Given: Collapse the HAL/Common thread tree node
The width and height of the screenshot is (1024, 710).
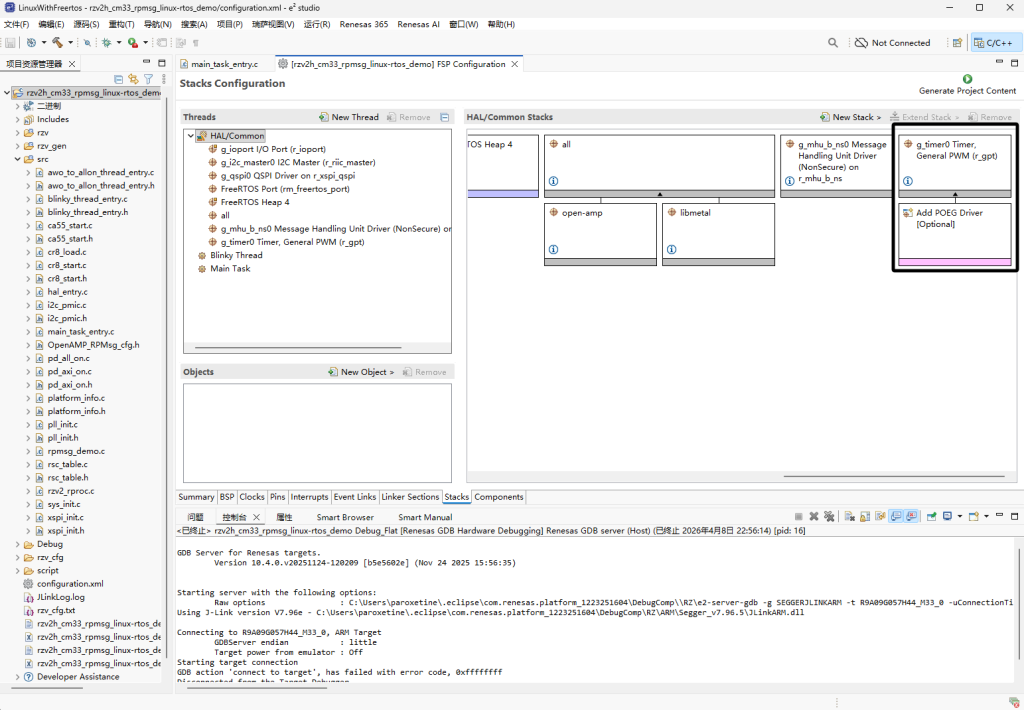Looking at the screenshot, I should 190,136.
